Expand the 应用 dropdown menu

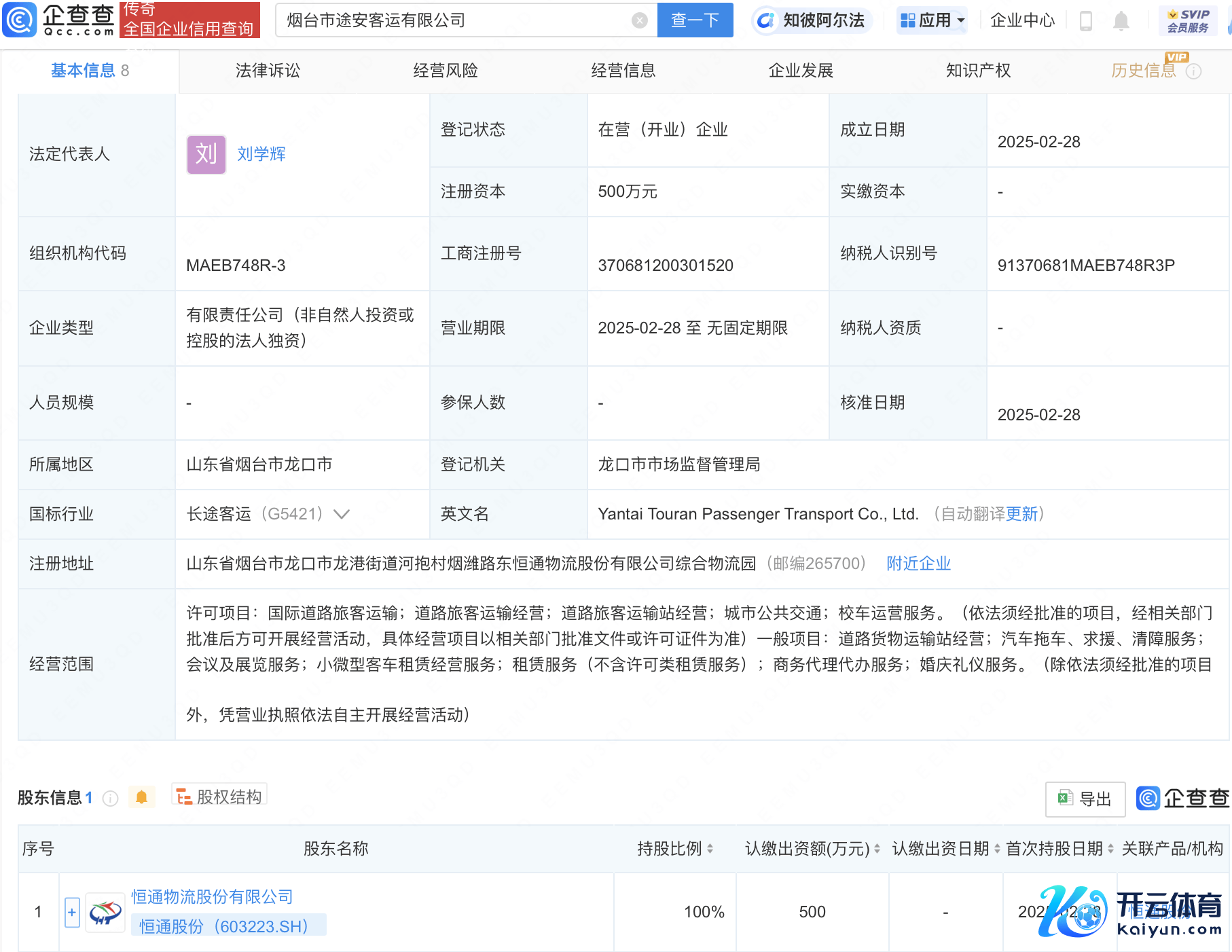click(932, 20)
